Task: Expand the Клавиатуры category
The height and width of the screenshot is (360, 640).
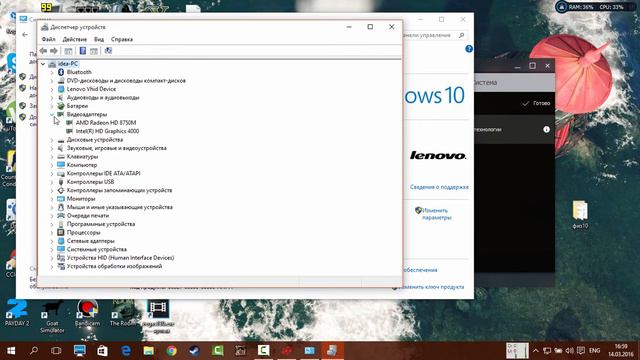Action: 52,157
